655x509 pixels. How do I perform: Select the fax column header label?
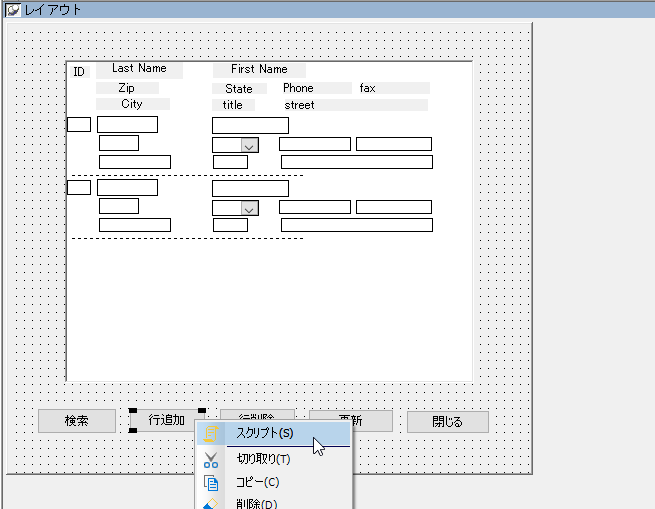click(x=368, y=88)
